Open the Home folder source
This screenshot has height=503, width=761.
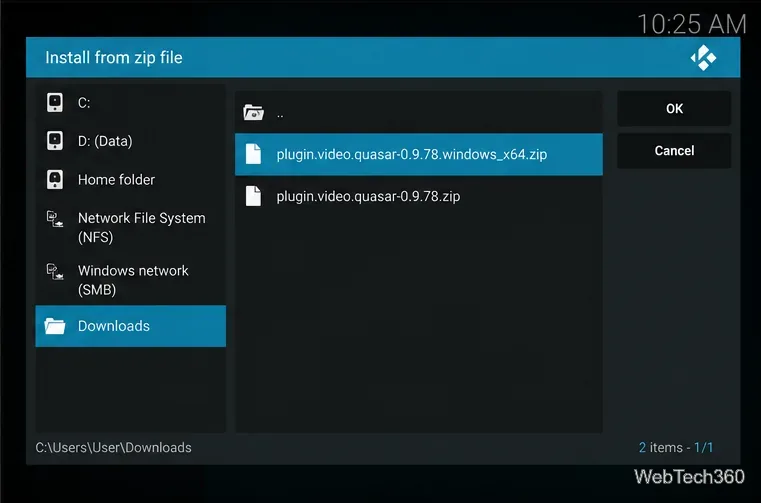[131, 179]
